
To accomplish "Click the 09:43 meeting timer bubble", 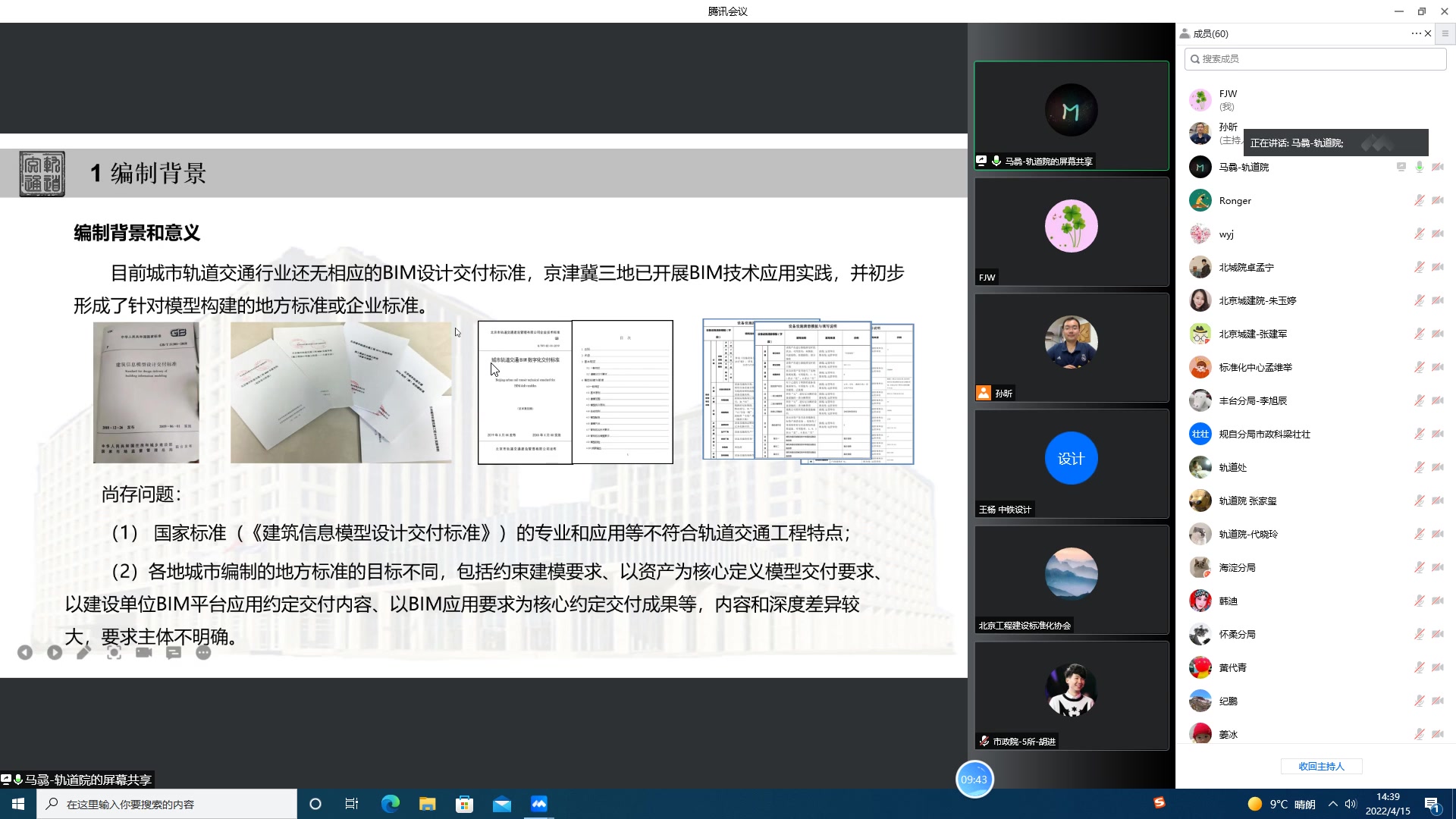I will coord(974,779).
